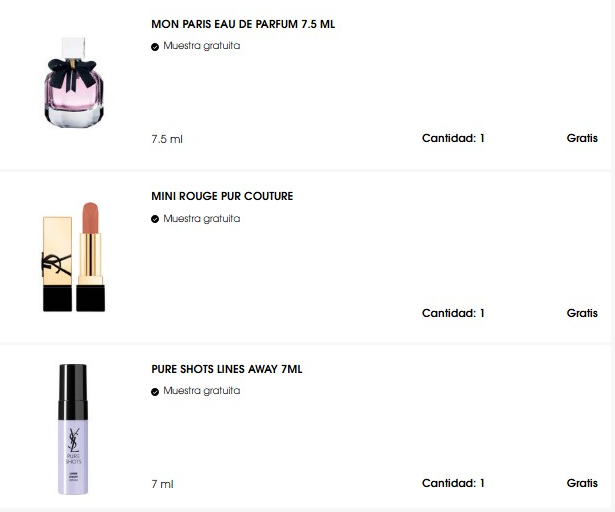Click the checkmark icon beside Mon Paris sample
The image size is (615, 512).
pyautogui.click(x=155, y=47)
